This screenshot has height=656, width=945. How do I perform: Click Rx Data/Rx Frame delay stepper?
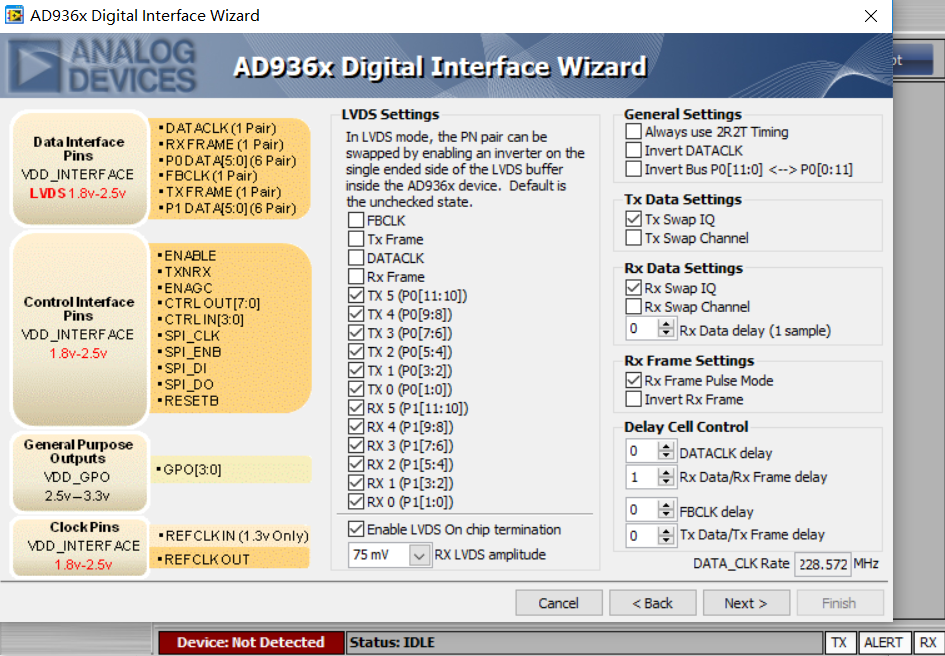pos(666,477)
